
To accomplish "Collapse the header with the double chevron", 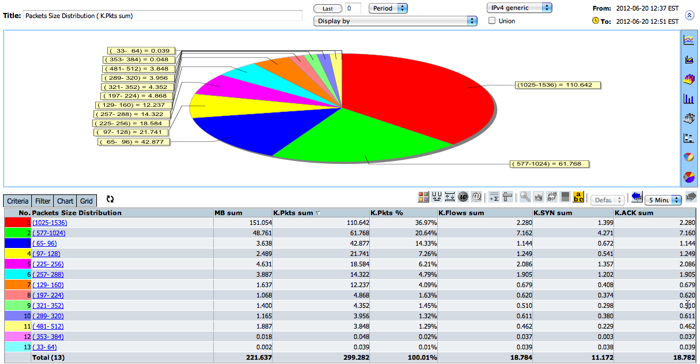I will [690, 15].
